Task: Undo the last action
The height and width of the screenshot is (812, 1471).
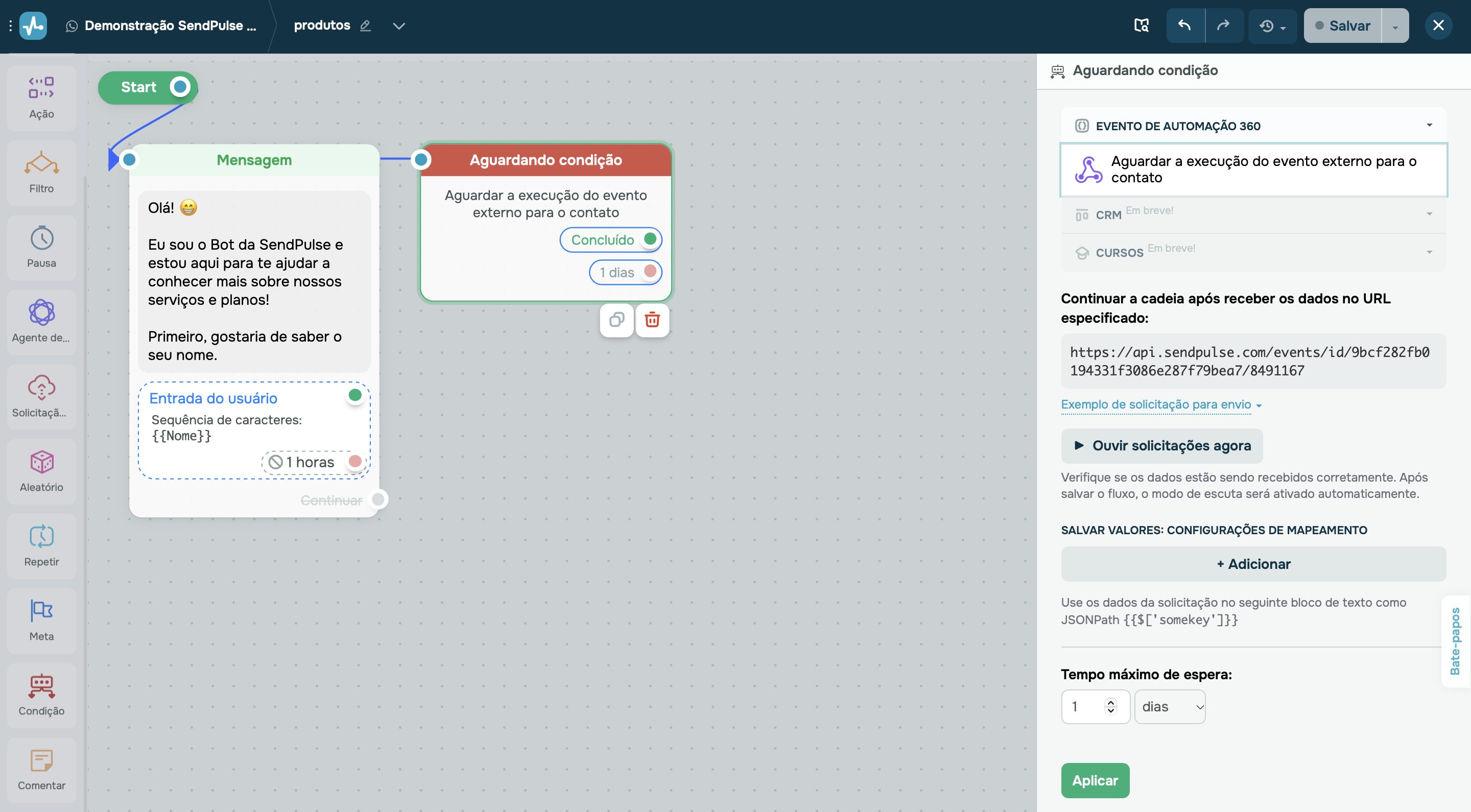Action: [1185, 26]
